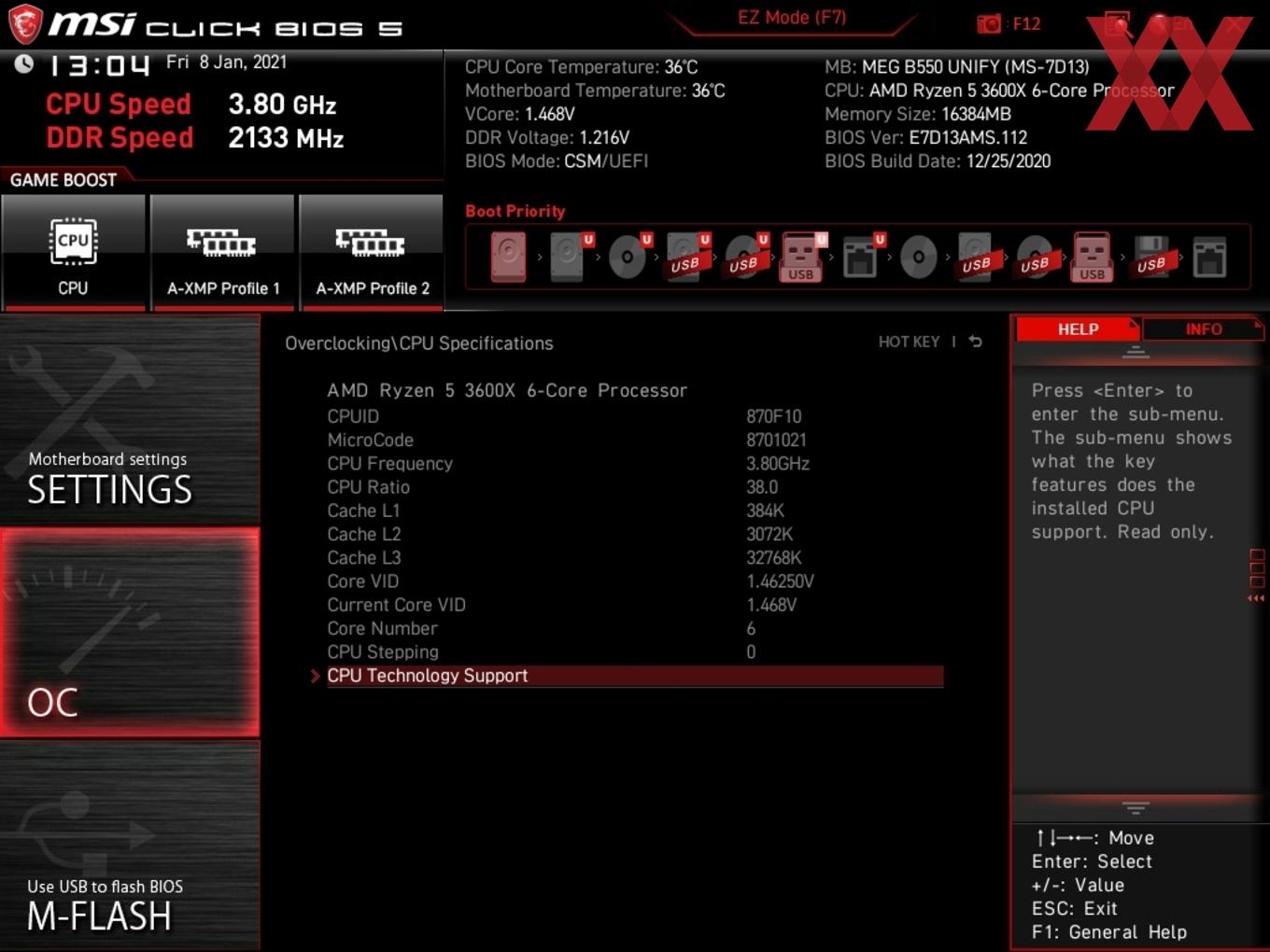Click the Overclocking\CPU Specifications breadcrumb
Screen dimensions: 1270x952
click(419, 343)
